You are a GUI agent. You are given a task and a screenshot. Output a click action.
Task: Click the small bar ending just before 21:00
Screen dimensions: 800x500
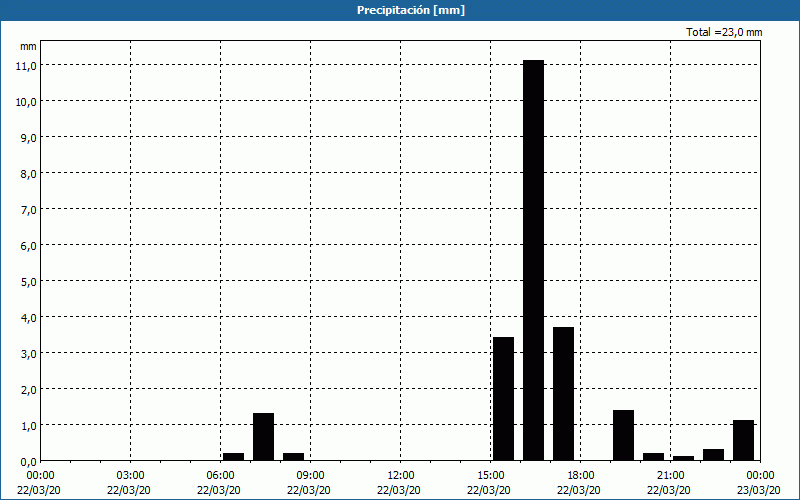(x=654, y=457)
